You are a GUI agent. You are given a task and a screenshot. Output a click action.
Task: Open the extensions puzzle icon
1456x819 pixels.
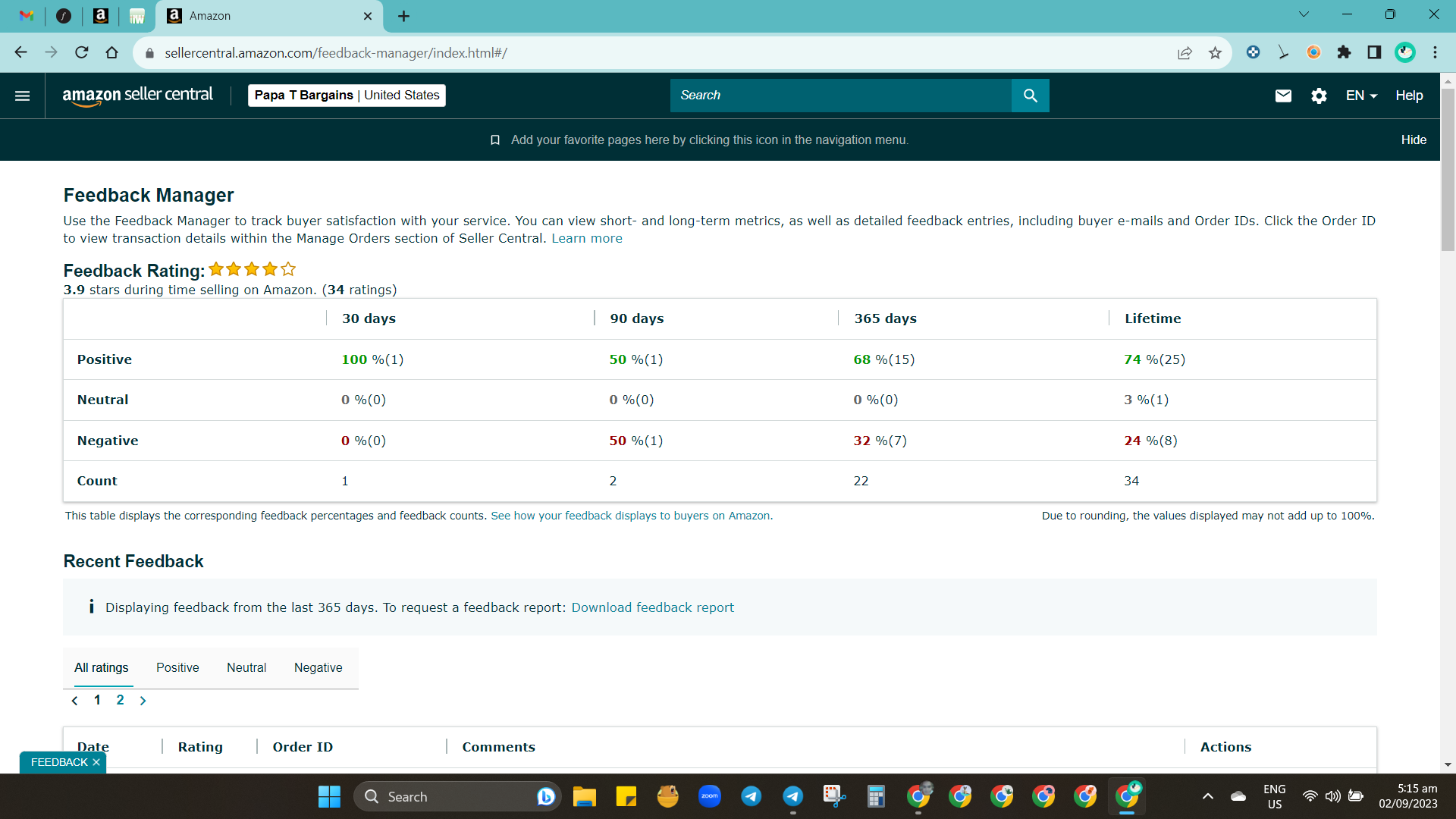coord(1344,52)
